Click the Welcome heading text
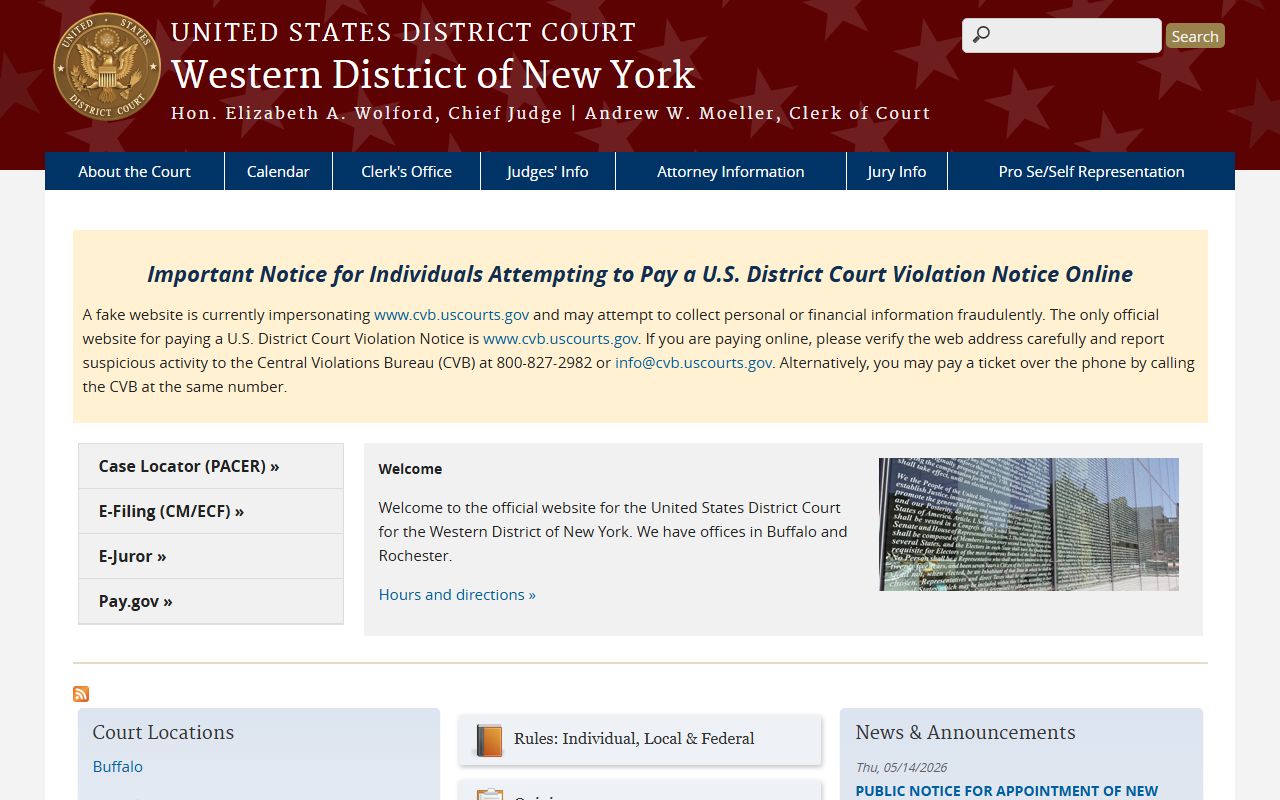This screenshot has width=1280, height=800. click(x=410, y=468)
